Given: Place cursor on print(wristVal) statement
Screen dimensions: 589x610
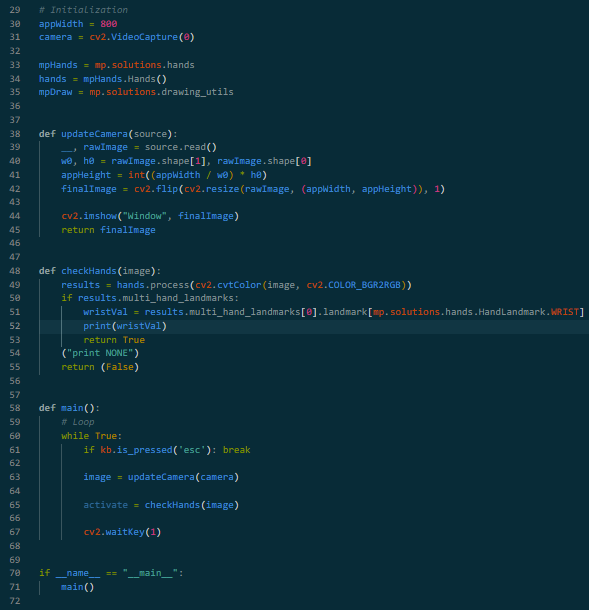Looking at the screenshot, I should 125,326.
